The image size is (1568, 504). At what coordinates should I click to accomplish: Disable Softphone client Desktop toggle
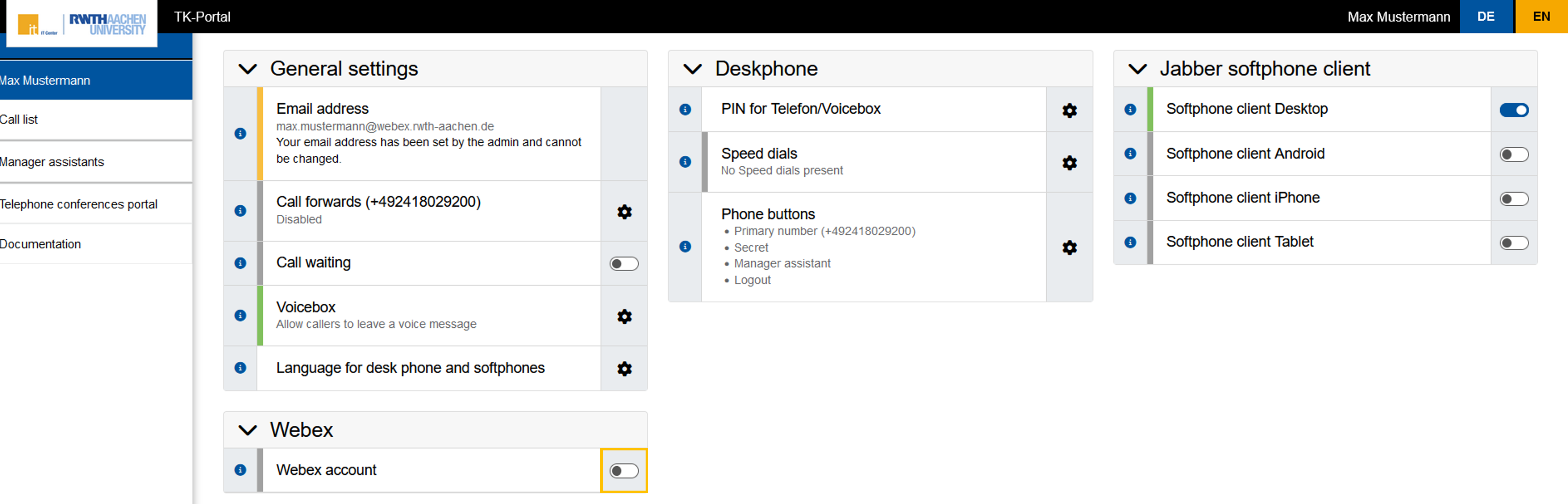[x=1513, y=110]
